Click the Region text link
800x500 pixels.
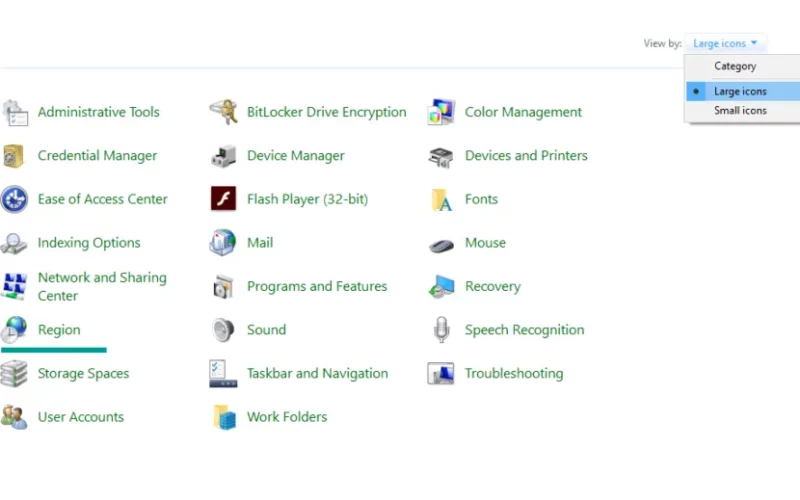[59, 330]
